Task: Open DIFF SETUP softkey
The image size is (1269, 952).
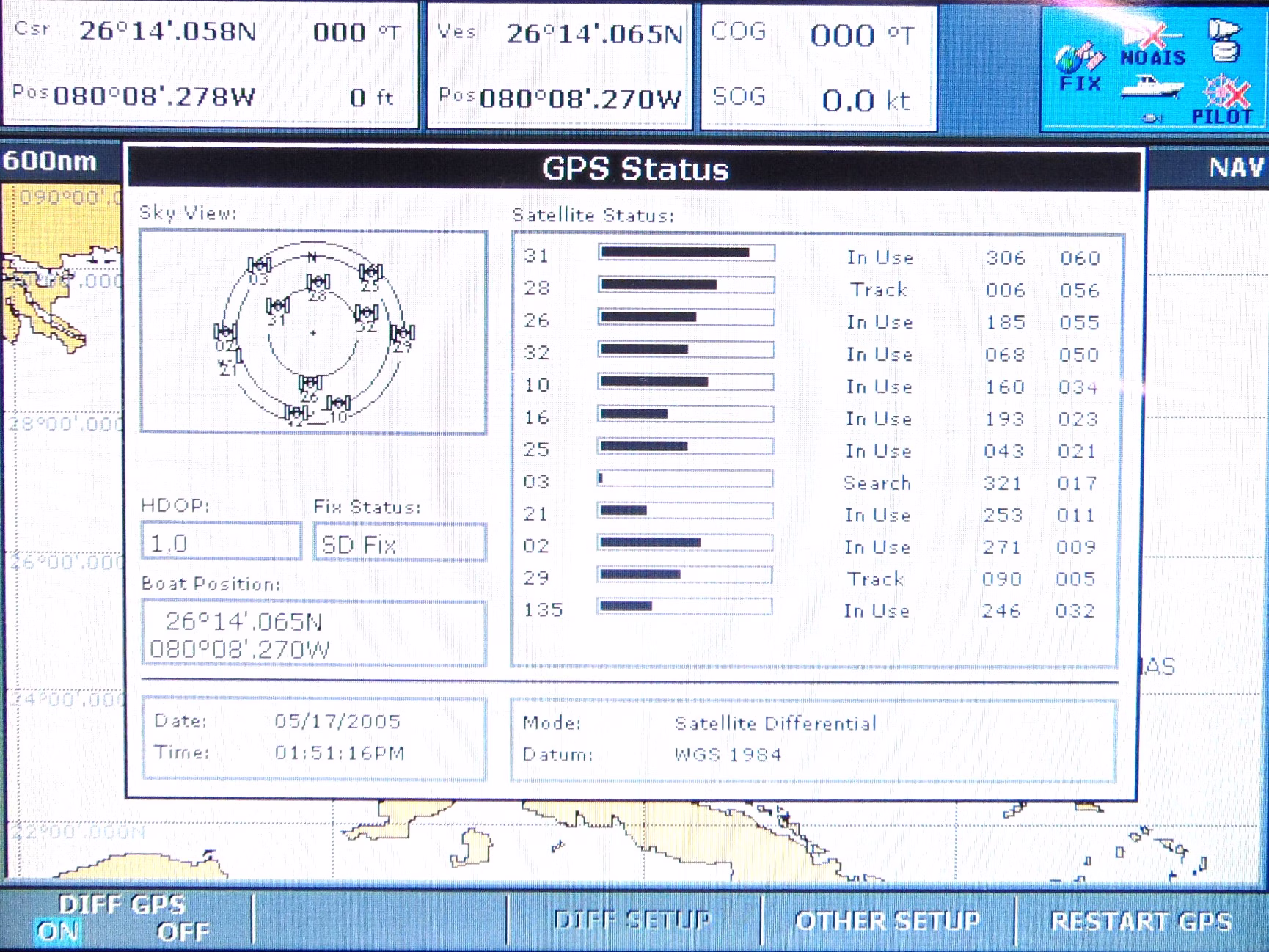Action: (633, 920)
